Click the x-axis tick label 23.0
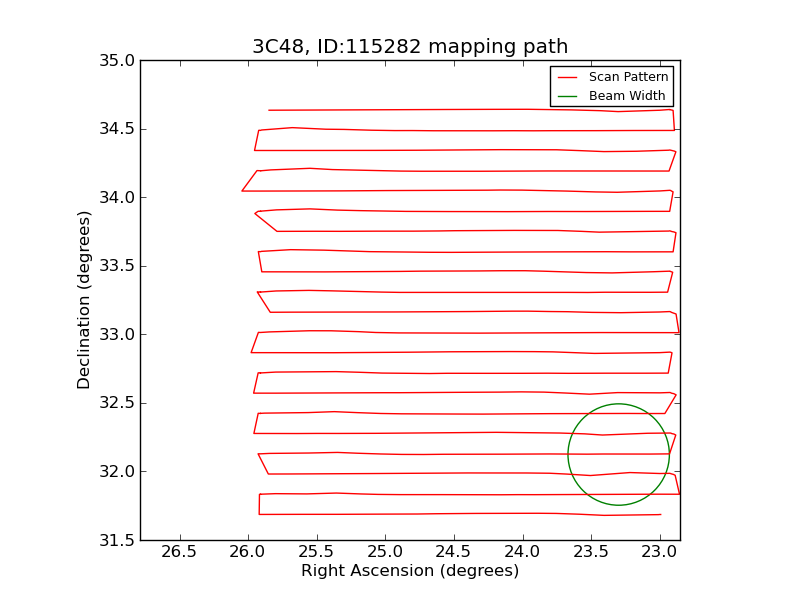The height and width of the screenshot is (600, 800). (x=660, y=552)
